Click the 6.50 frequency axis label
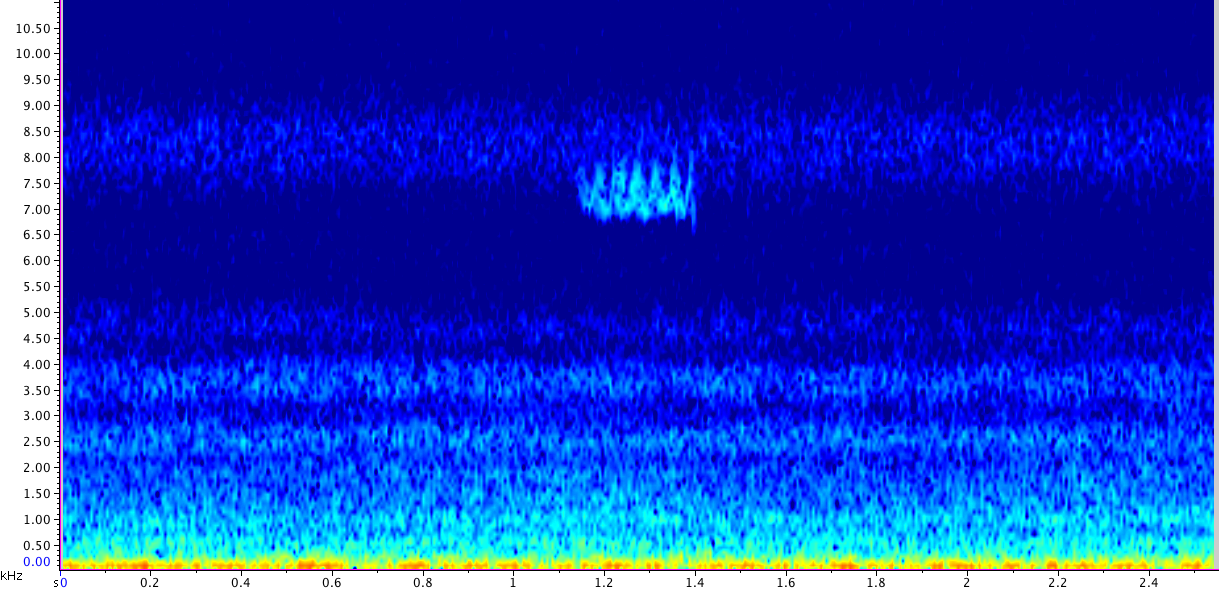The width and height of the screenshot is (1219, 591). click(37, 235)
